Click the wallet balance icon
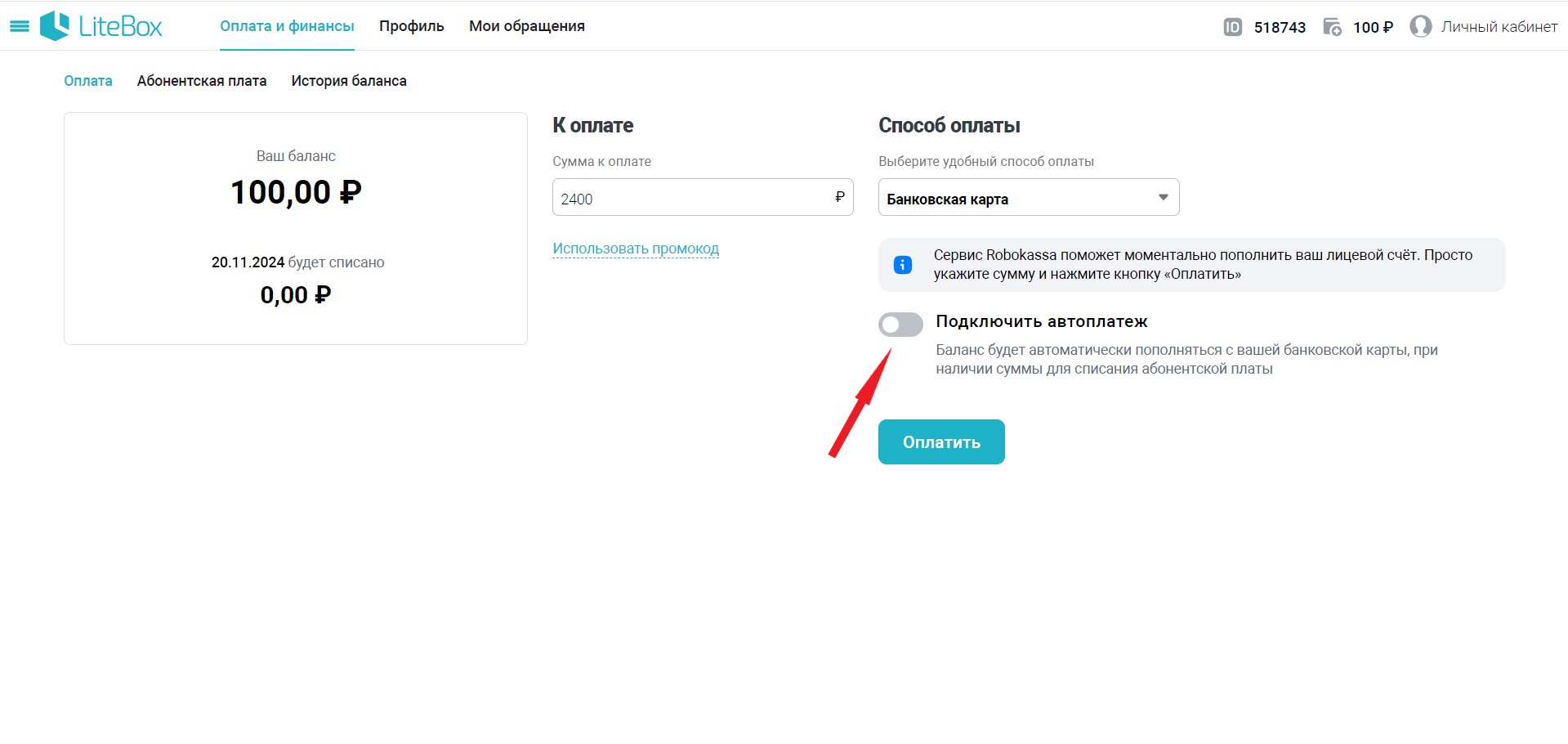Image resolution: width=1568 pixels, height=744 pixels. tap(1332, 27)
